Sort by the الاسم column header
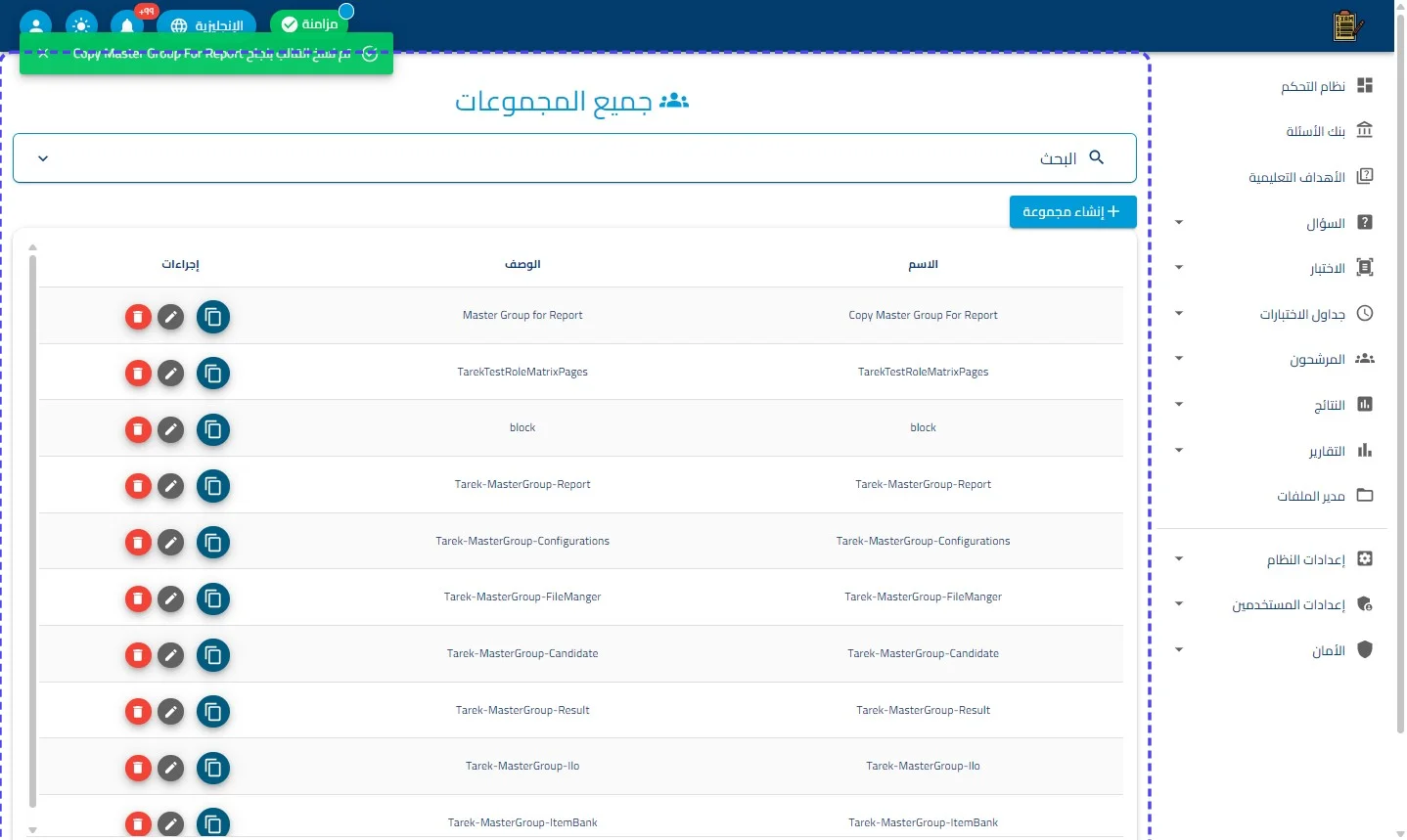 click(923, 264)
